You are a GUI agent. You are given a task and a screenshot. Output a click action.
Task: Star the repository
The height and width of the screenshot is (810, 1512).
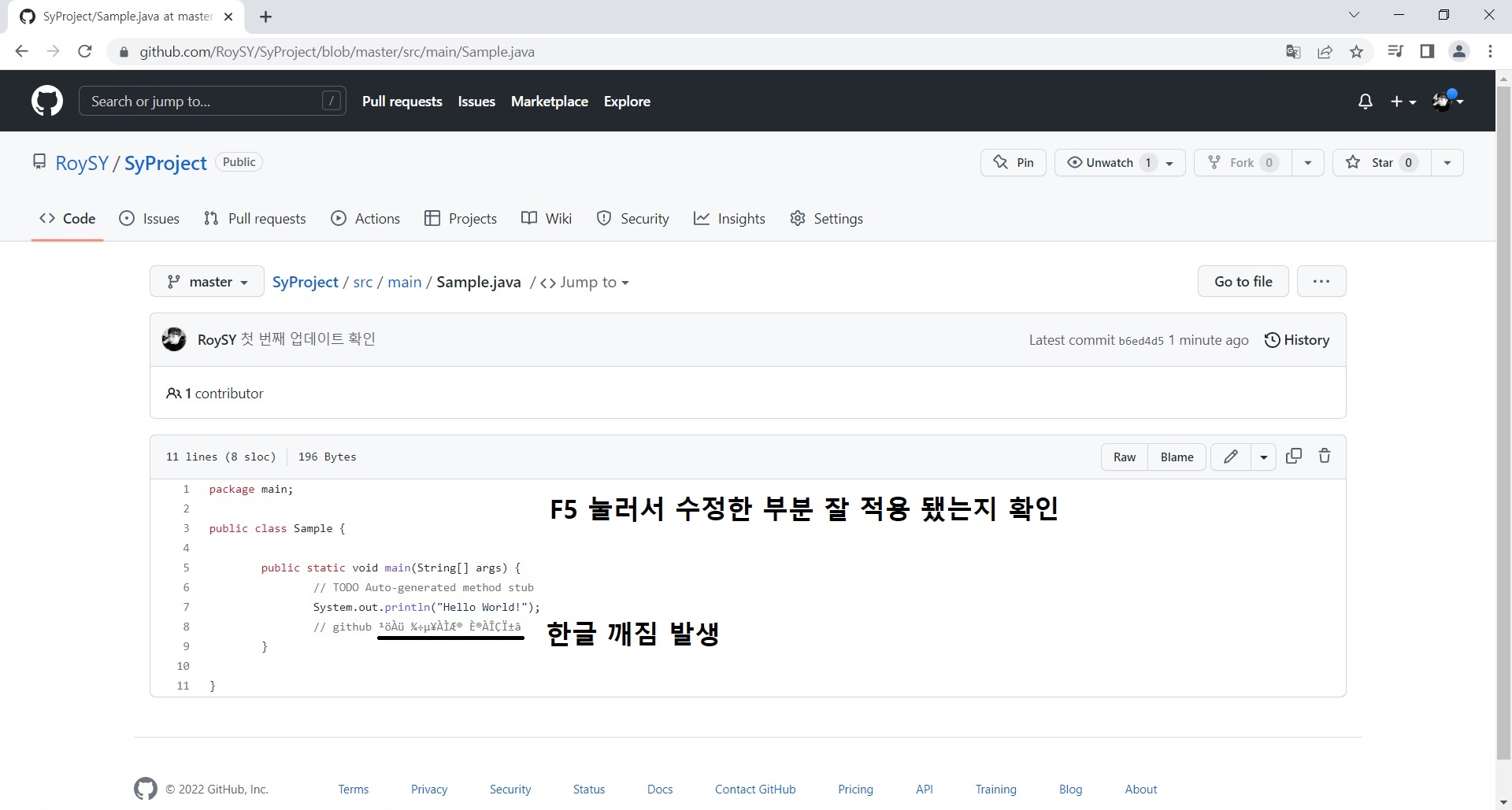1381,162
